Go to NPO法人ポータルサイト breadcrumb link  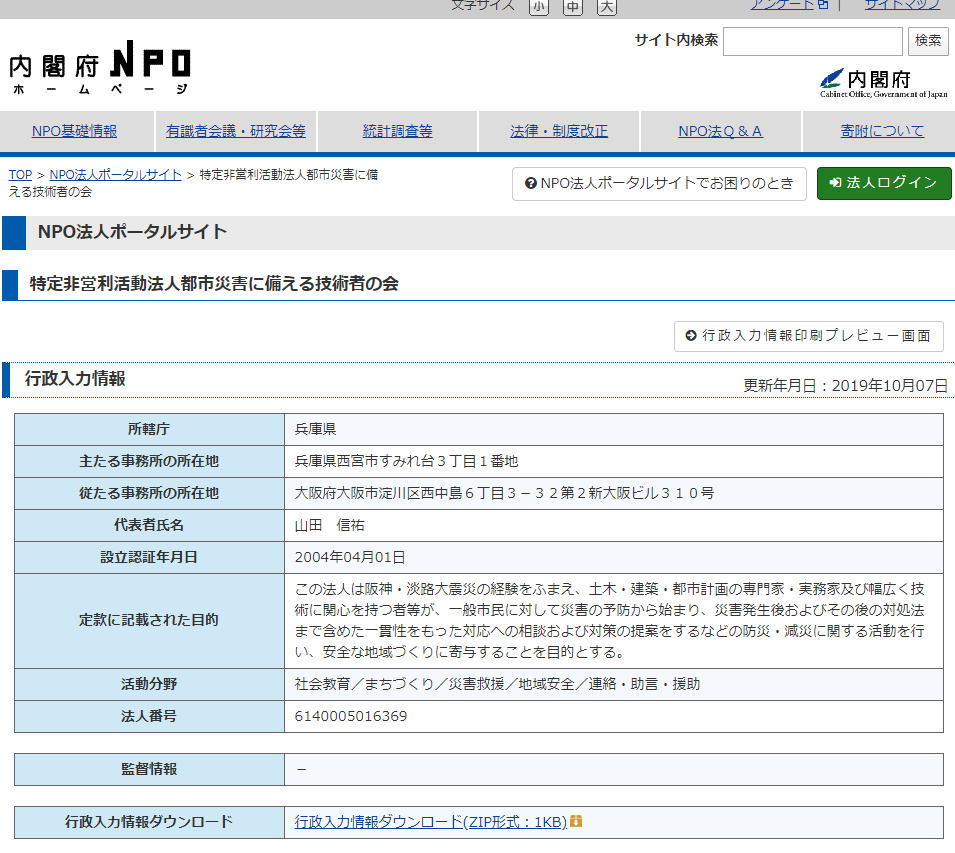click(x=115, y=175)
